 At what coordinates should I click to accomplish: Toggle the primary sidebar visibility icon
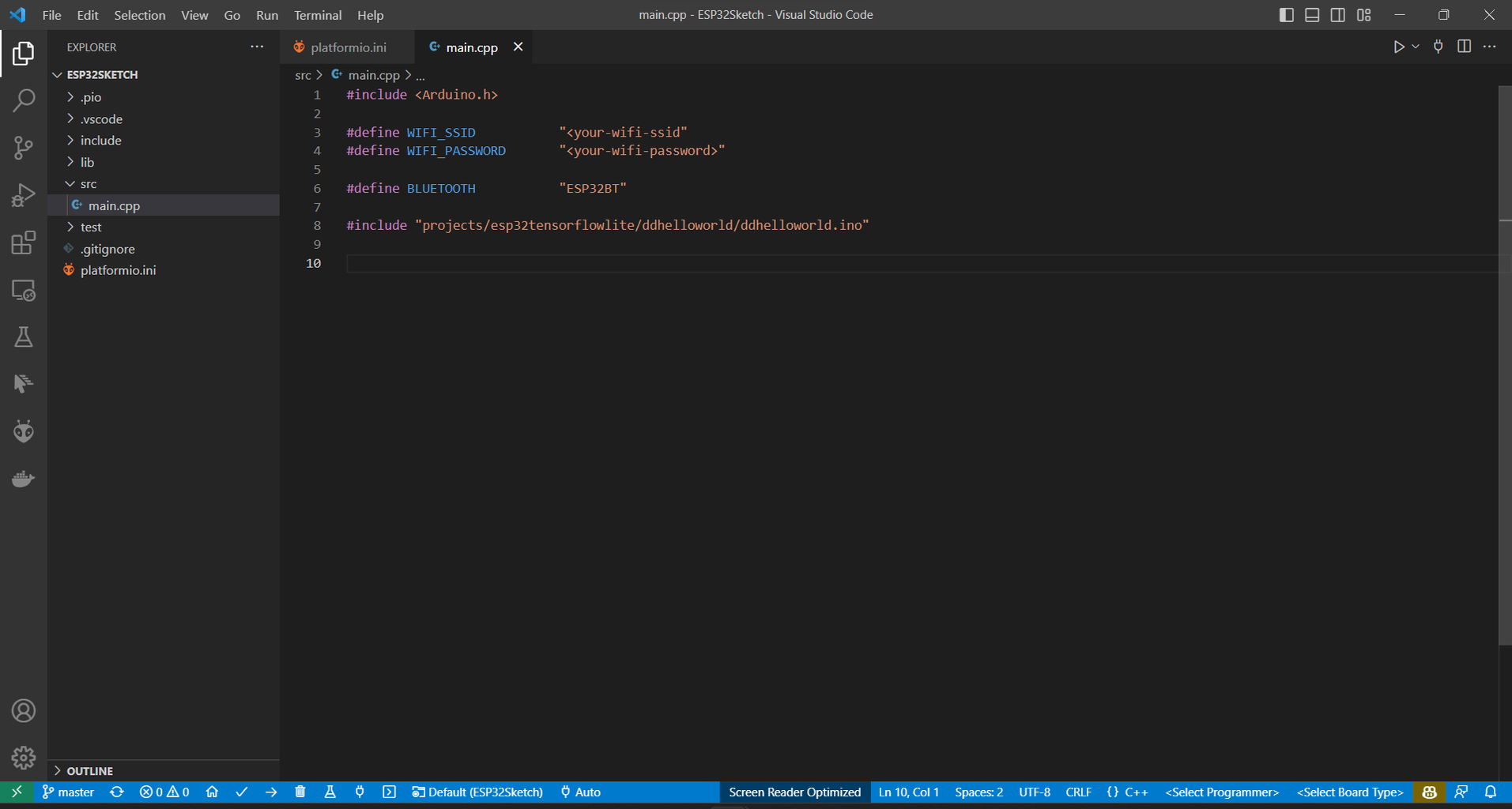tap(1287, 14)
